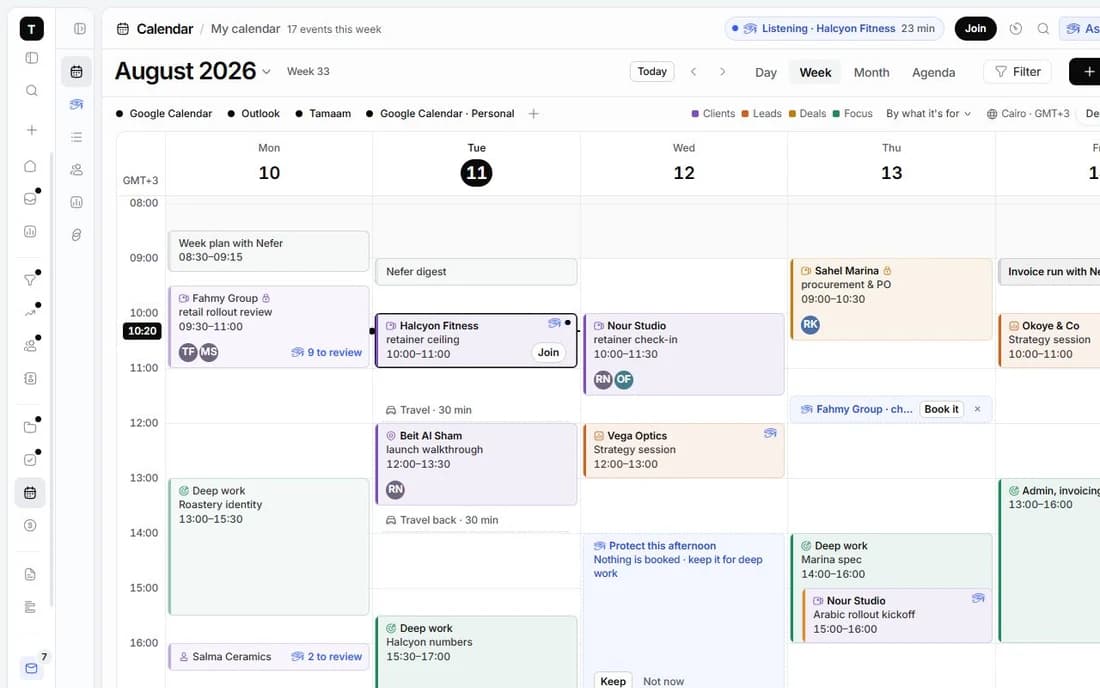Click the search icon in top bar
The width and height of the screenshot is (1100, 688).
[x=1043, y=29]
